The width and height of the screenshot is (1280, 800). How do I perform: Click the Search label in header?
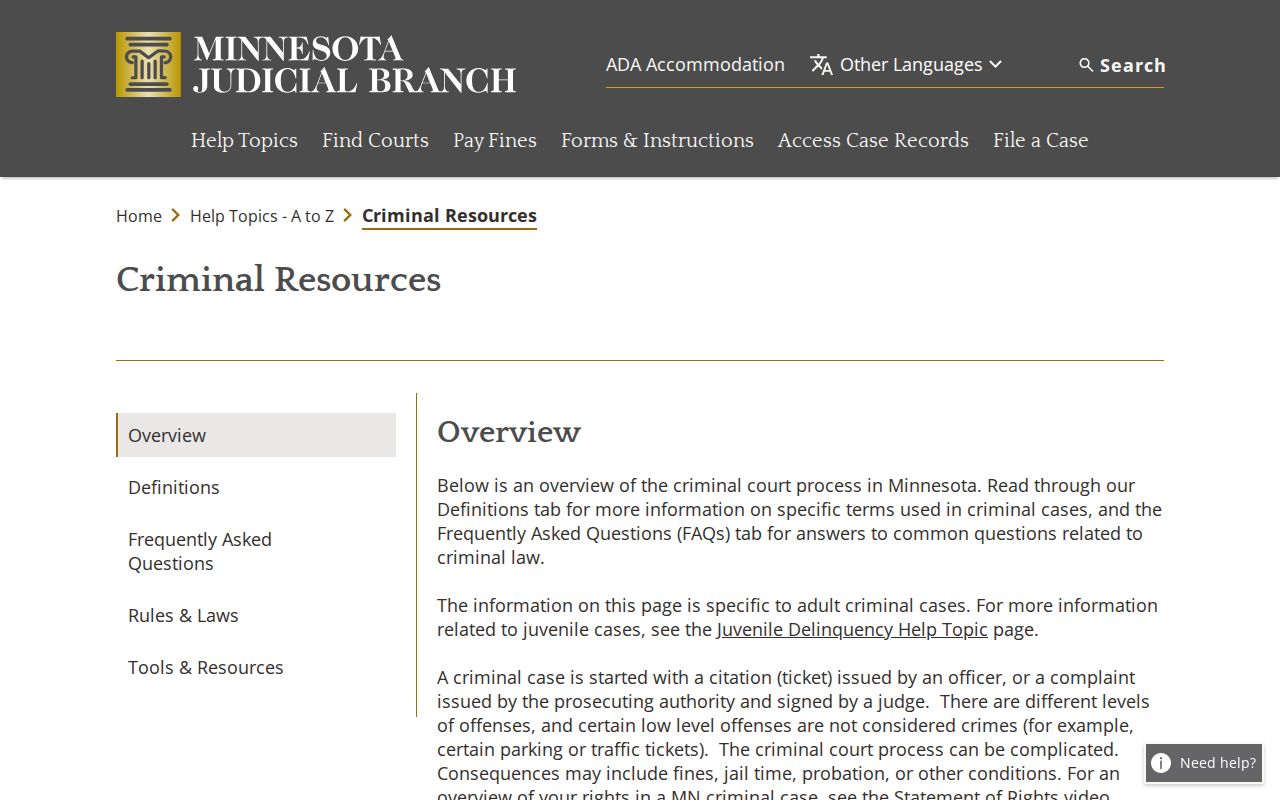pyautogui.click(x=1132, y=66)
